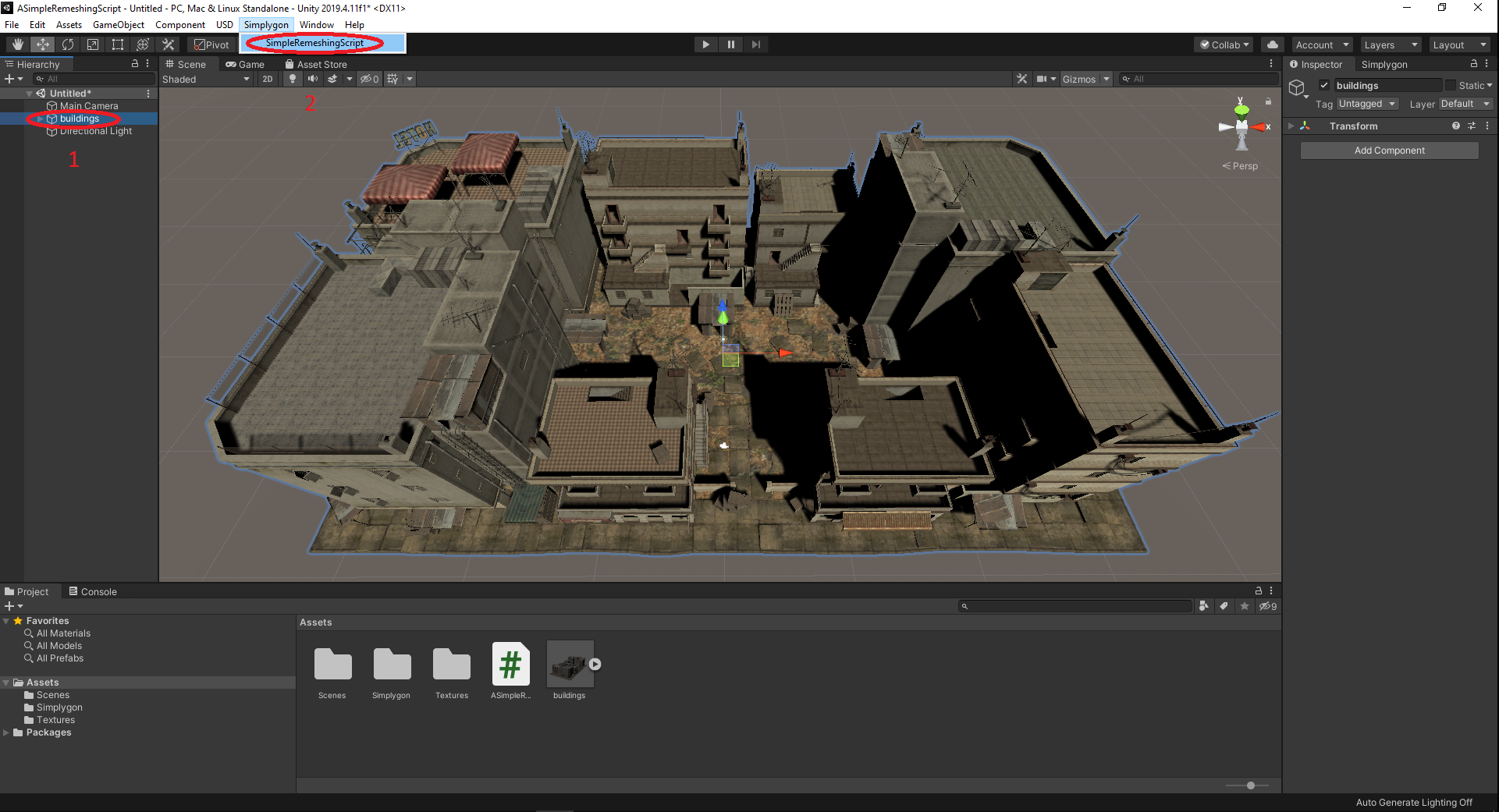Image resolution: width=1499 pixels, height=812 pixels.
Task: Expand the Transform component disclosure arrow
Action: pyautogui.click(x=1291, y=126)
